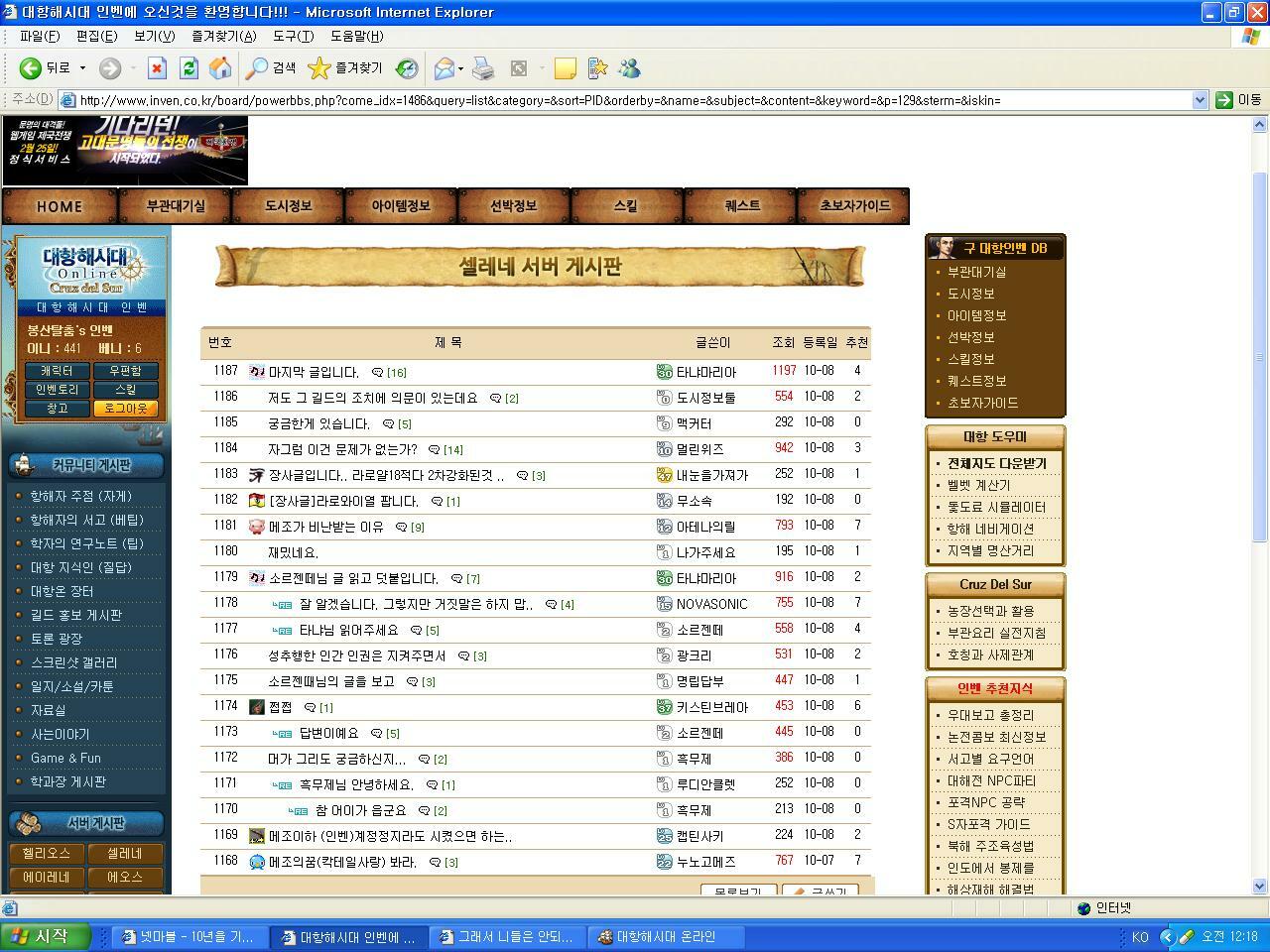Open 항해자 주점 (자게) sidebar link

80,496
